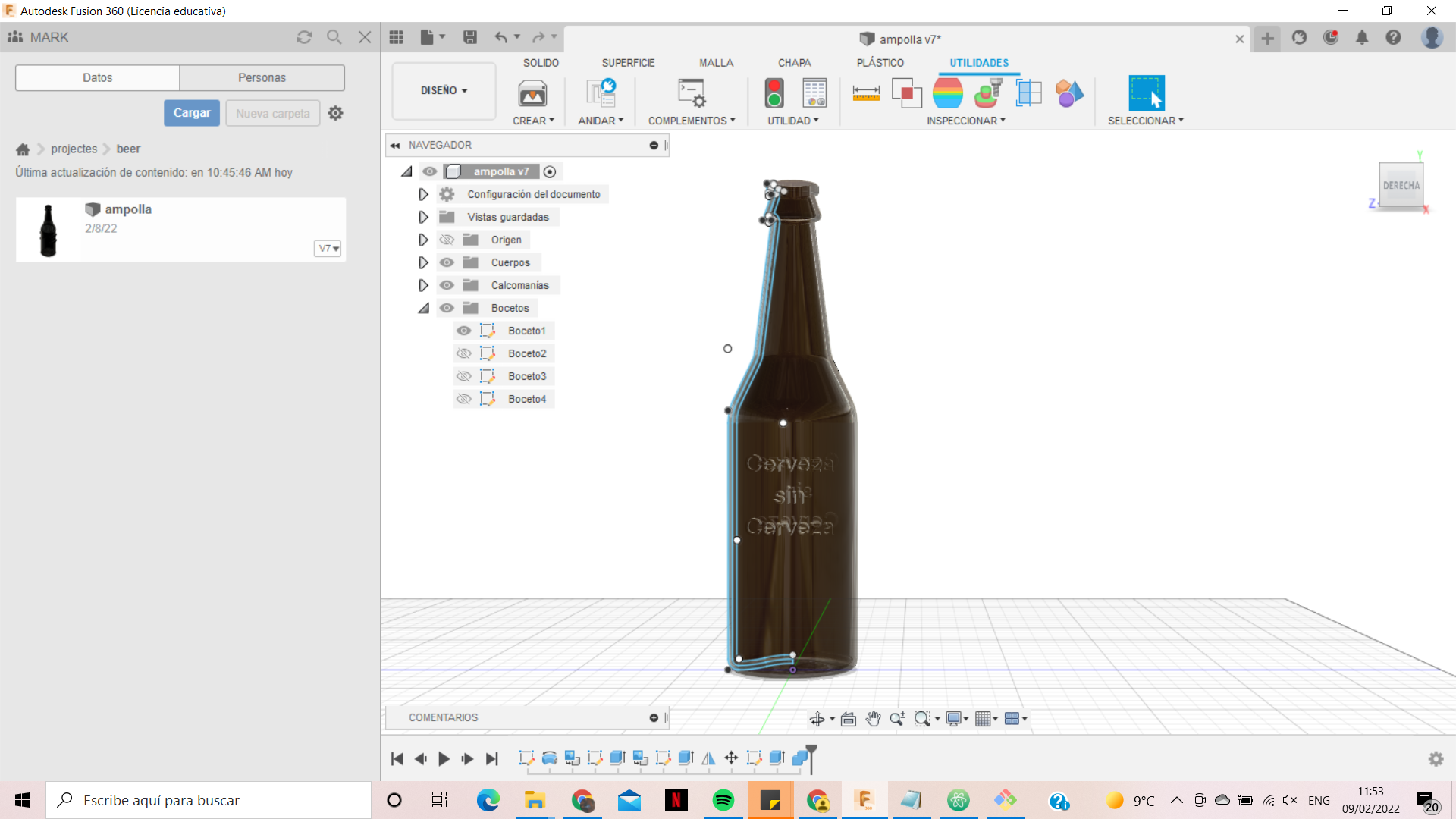The width and height of the screenshot is (1456, 819).
Task: Open the help question mark icon
Action: [x=1393, y=37]
